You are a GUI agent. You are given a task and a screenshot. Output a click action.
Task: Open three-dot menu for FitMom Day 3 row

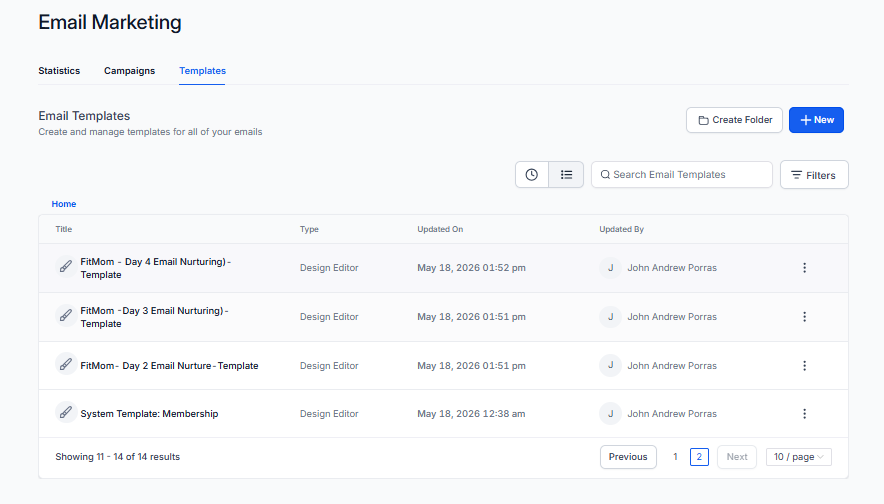click(805, 317)
